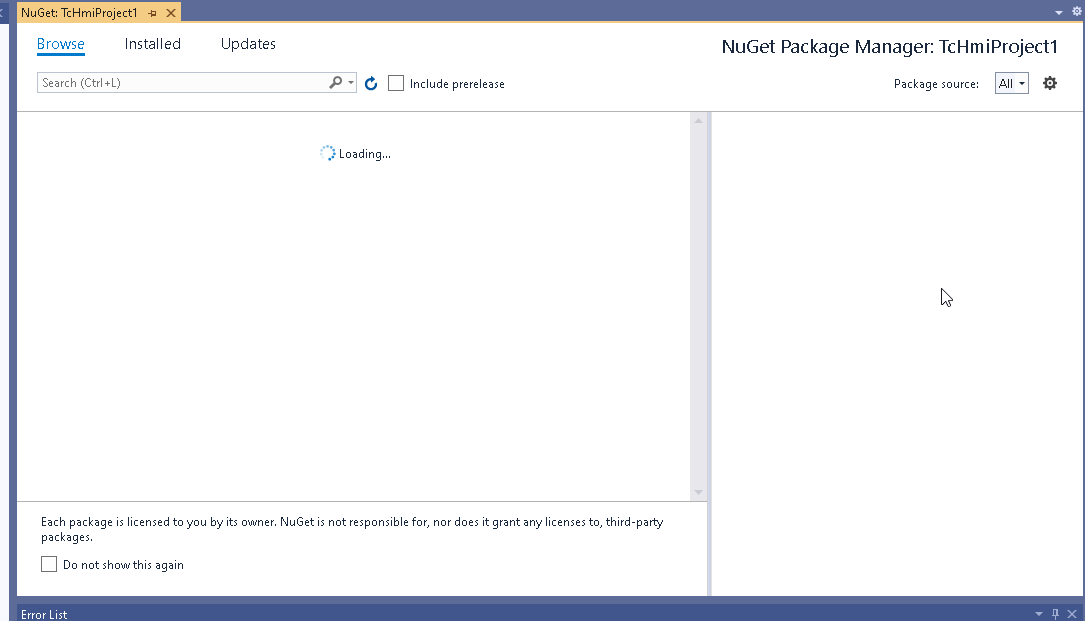Viewport: 1085px width, 621px height.
Task: Click the Loading... status text
Action: (x=365, y=154)
